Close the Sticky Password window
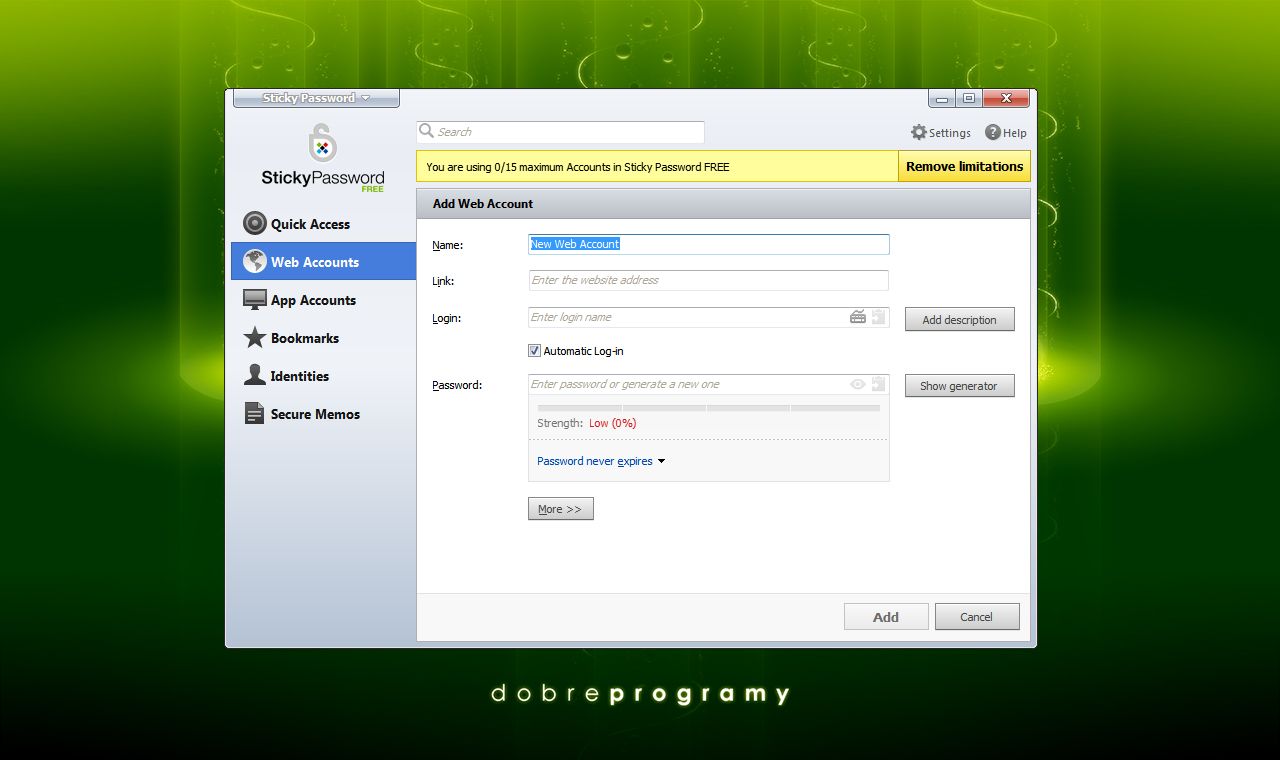The image size is (1280, 760). click(1006, 98)
